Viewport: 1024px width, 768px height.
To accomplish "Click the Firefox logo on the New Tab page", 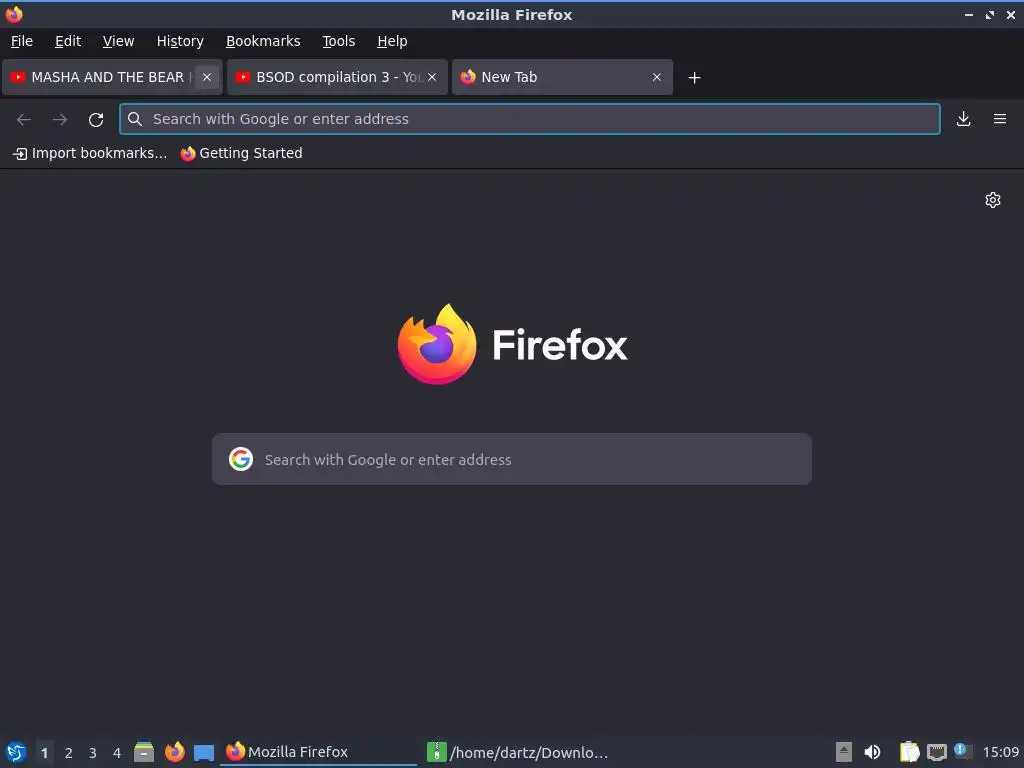I will [x=437, y=344].
